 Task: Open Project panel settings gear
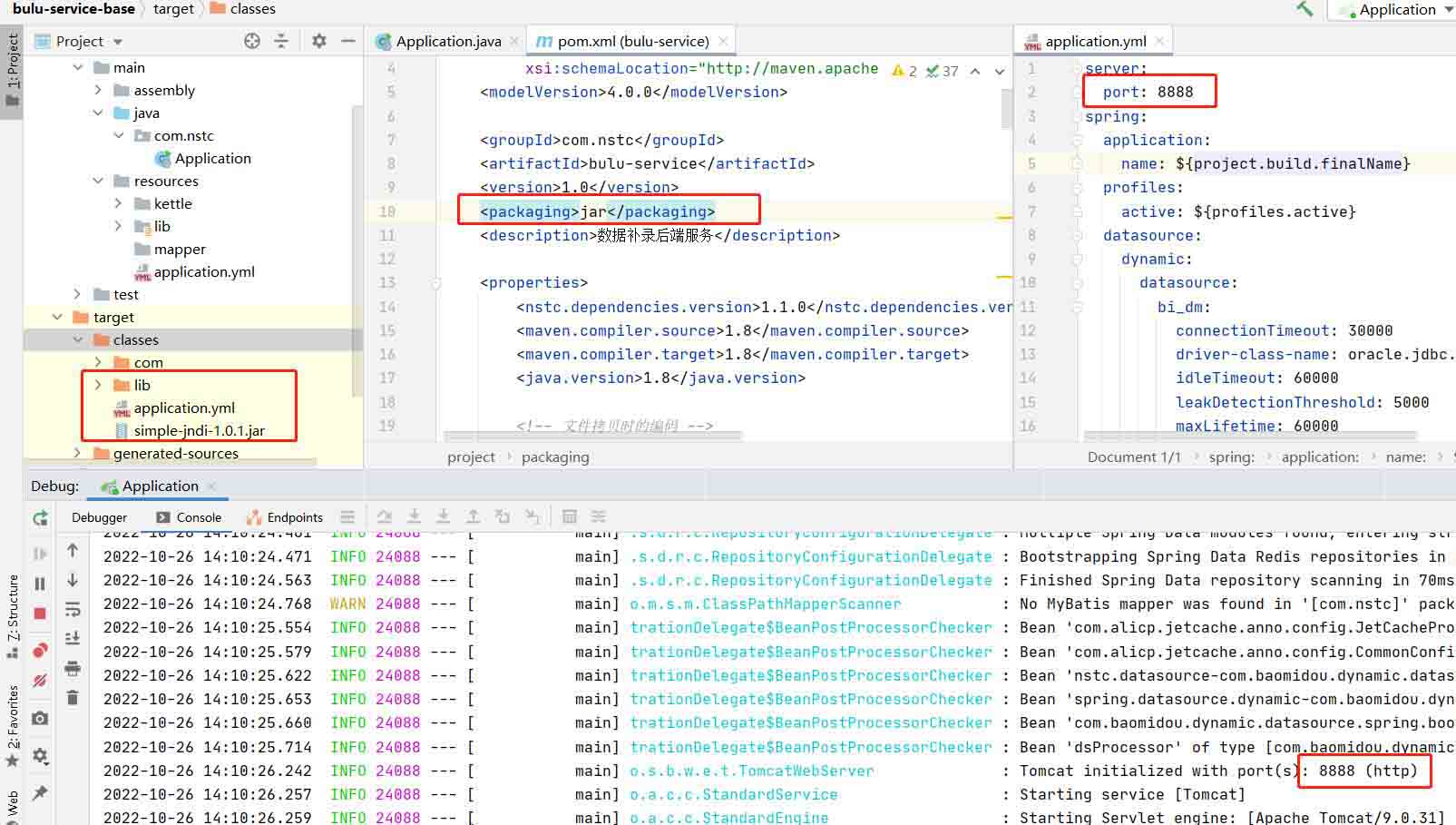[319, 41]
